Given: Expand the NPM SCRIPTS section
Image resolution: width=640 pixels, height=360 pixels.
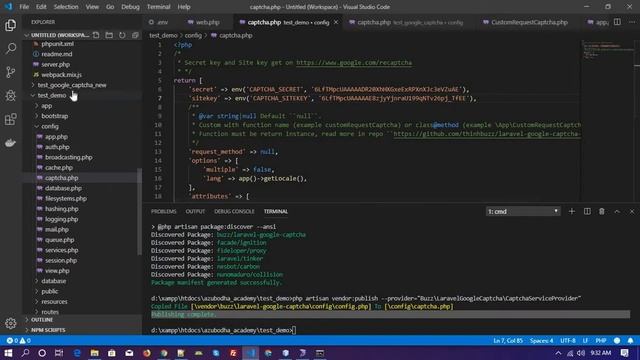Looking at the screenshot, I should 48,330.
